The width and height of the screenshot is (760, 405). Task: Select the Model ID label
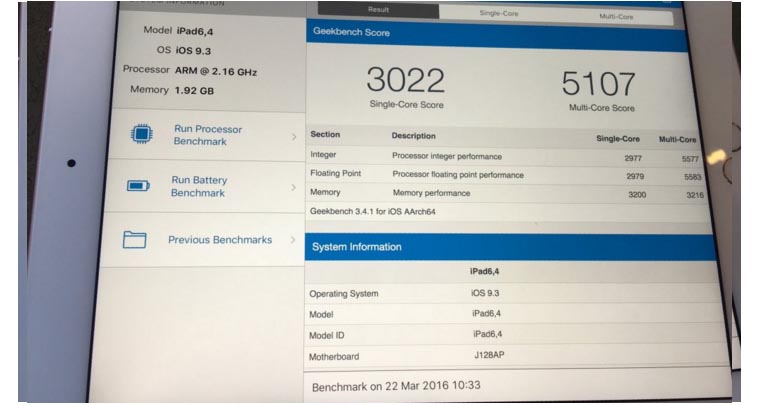click(327, 335)
